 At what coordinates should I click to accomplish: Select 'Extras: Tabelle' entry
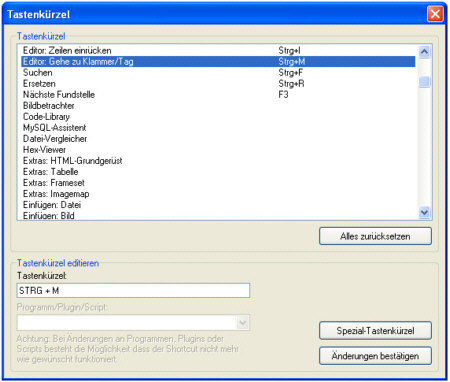point(218,172)
